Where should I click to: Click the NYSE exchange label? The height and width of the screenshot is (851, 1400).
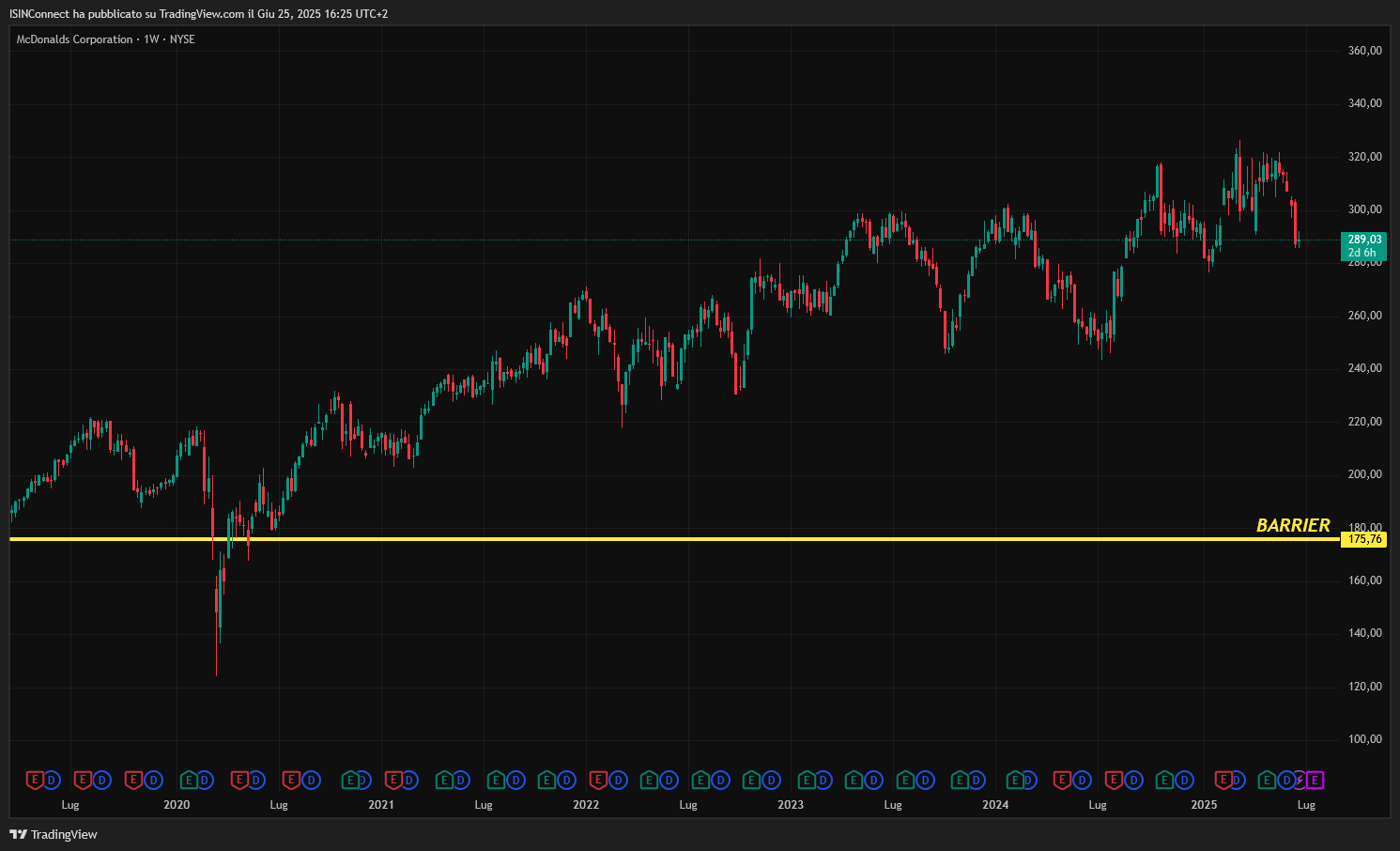pos(182,39)
